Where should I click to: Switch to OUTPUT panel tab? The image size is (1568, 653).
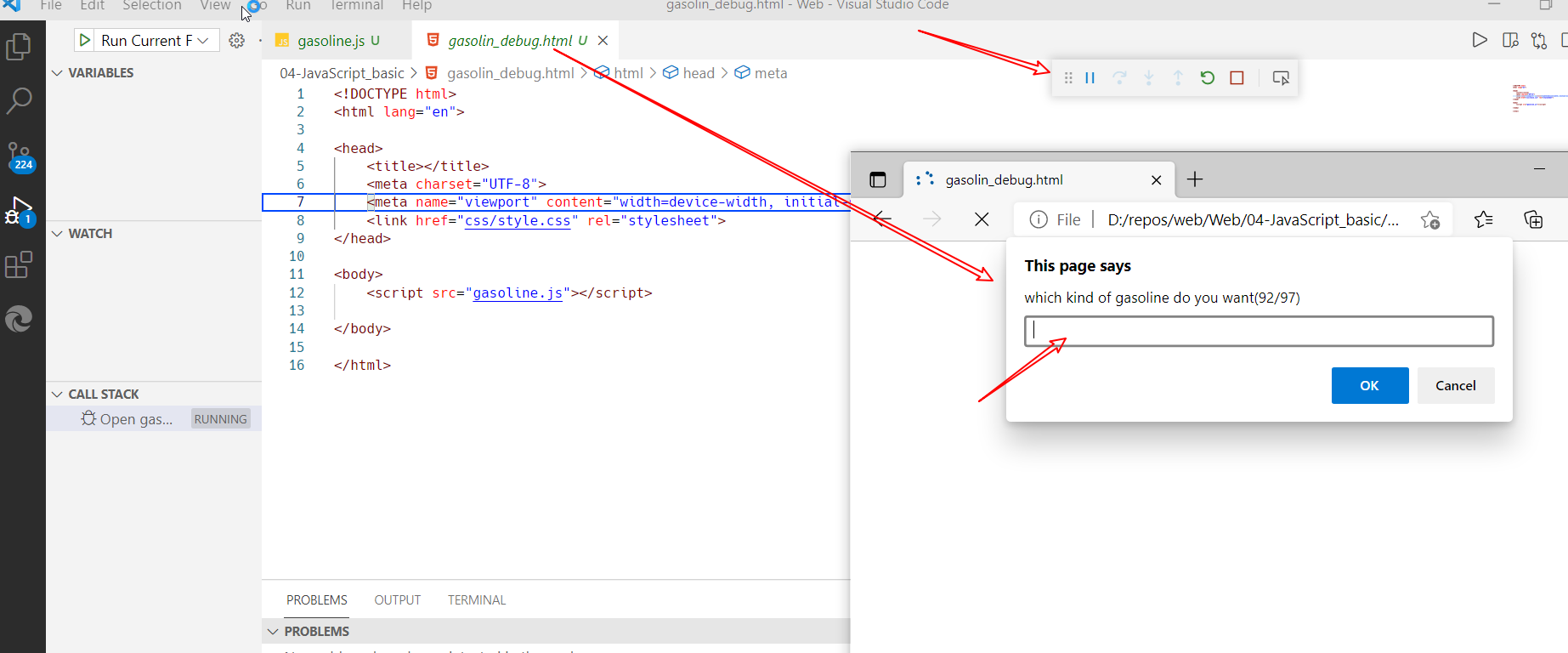[x=398, y=600]
